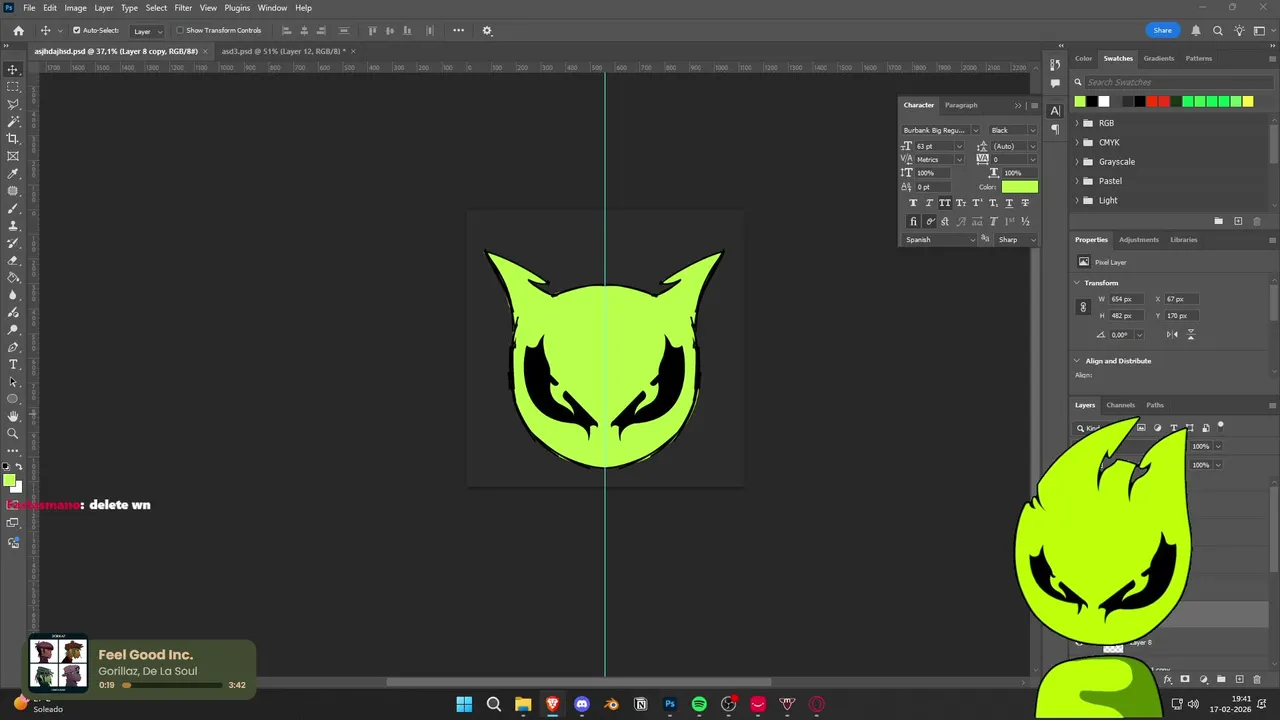Click the Character panel text color swatch
Screen dimensions: 1280x720
tap(1019, 187)
